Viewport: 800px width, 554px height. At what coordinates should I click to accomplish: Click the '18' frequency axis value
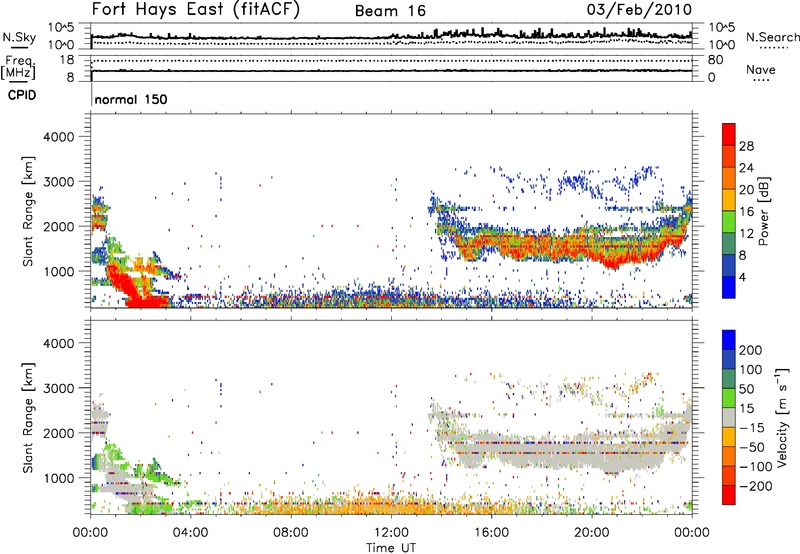pyautogui.click(x=67, y=60)
